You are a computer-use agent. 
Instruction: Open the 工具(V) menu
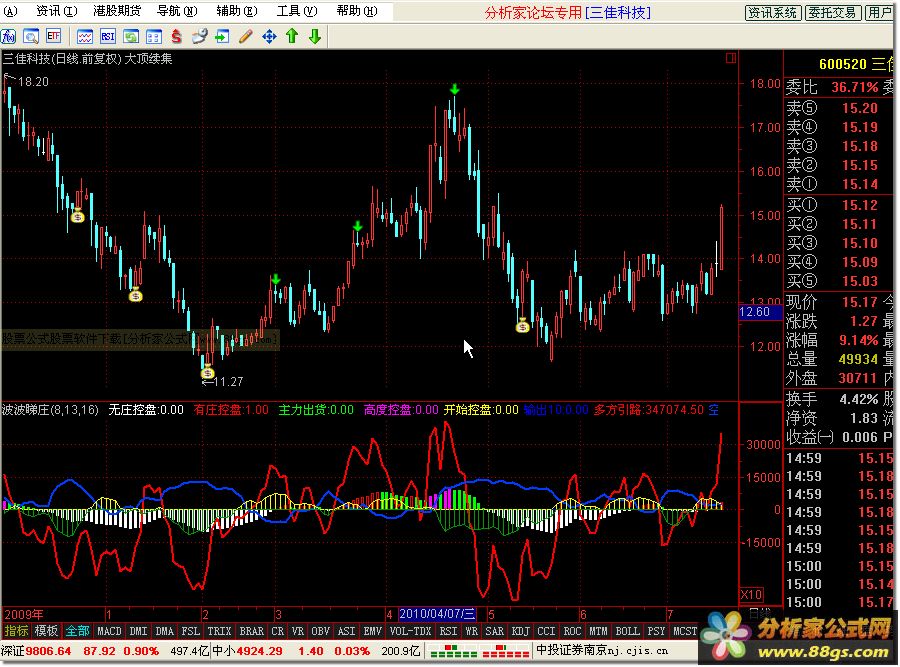pyautogui.click(x=297, y=11)
